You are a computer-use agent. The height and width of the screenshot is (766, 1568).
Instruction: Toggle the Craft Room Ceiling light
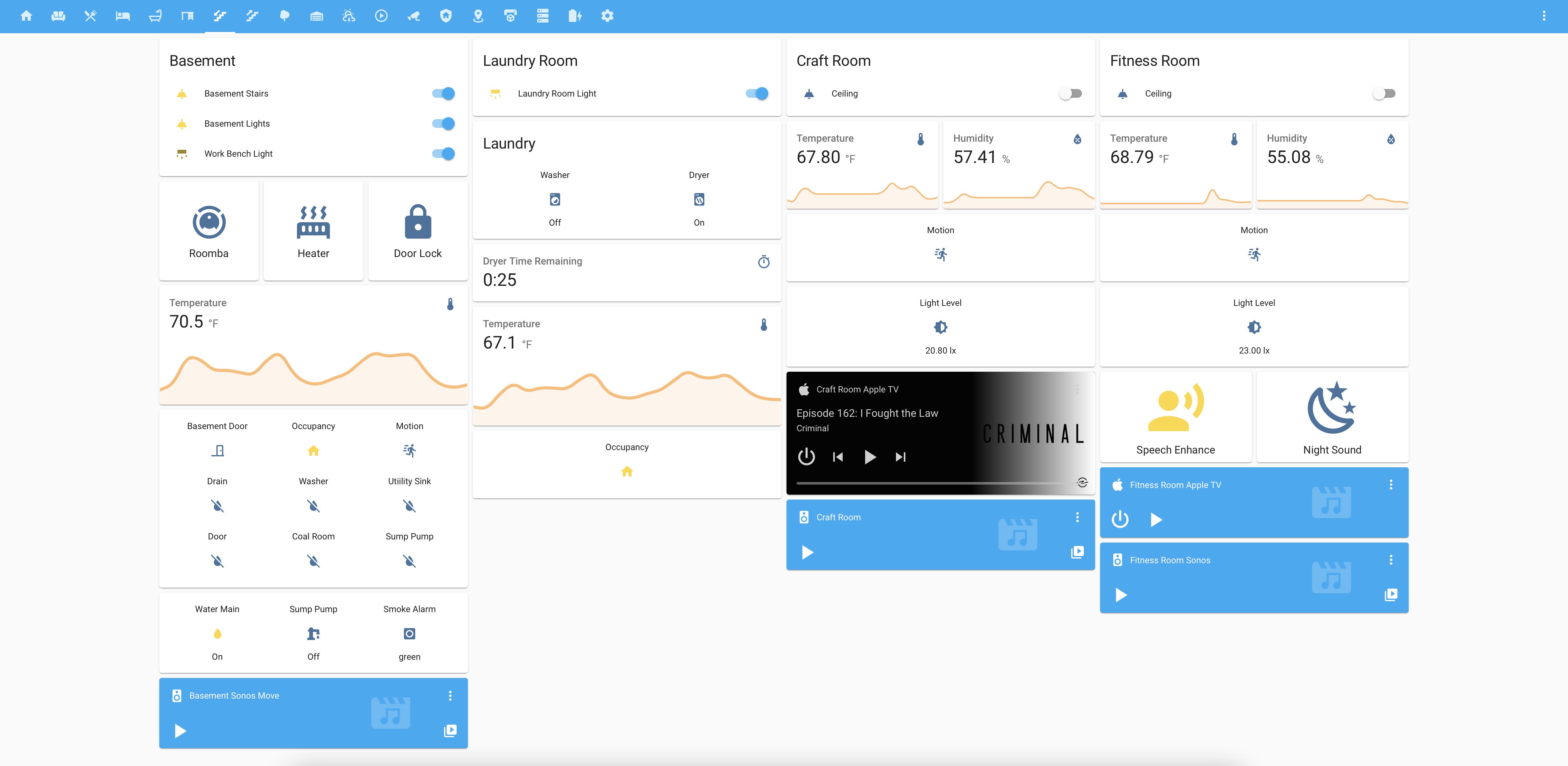[1070, 94]
